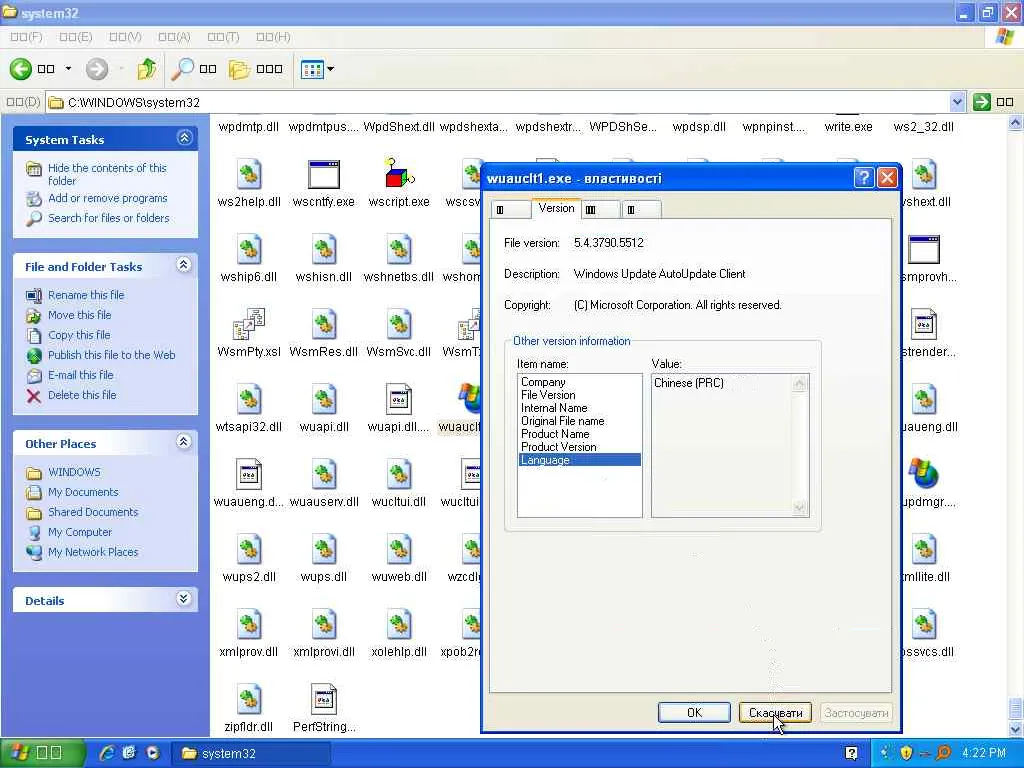Click Publish this file to the Web
This screenshot has height=768, width=1024.
(x=112, y=355)
